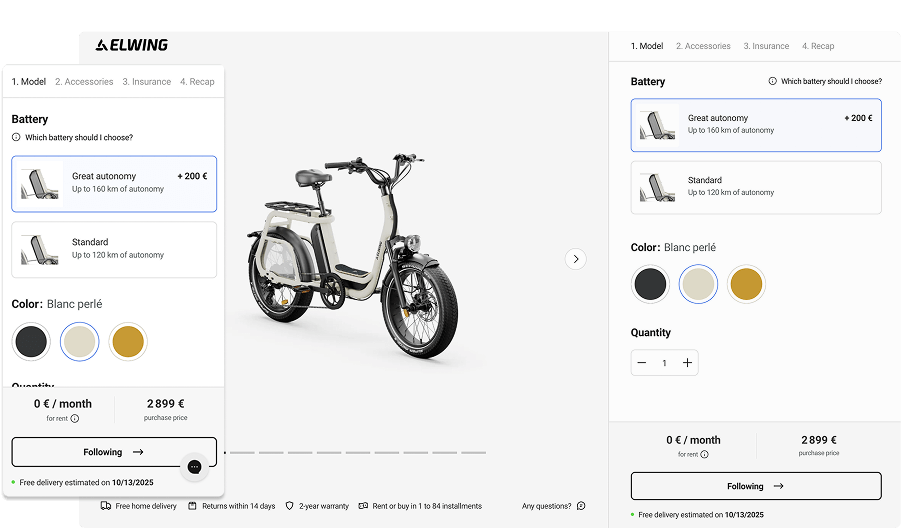Click the info icon next to 'for rent' in the right panel

pyautogui.click(x=704, y=454)
